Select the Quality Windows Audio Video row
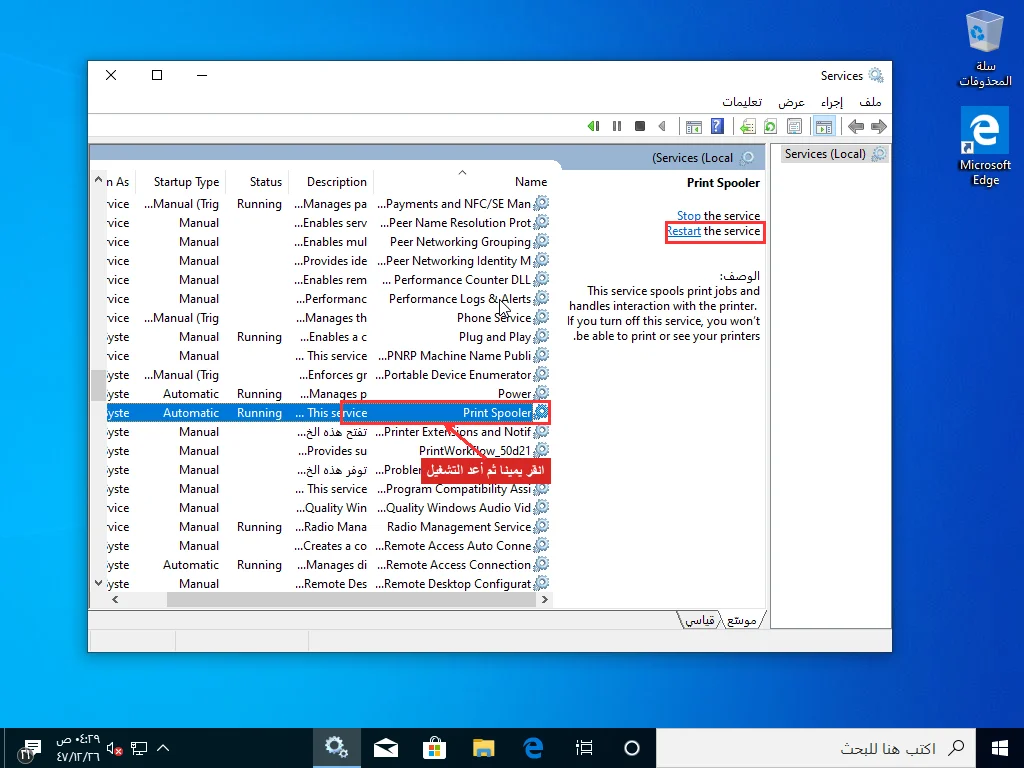1024x768 pixels. coord(328,507)
